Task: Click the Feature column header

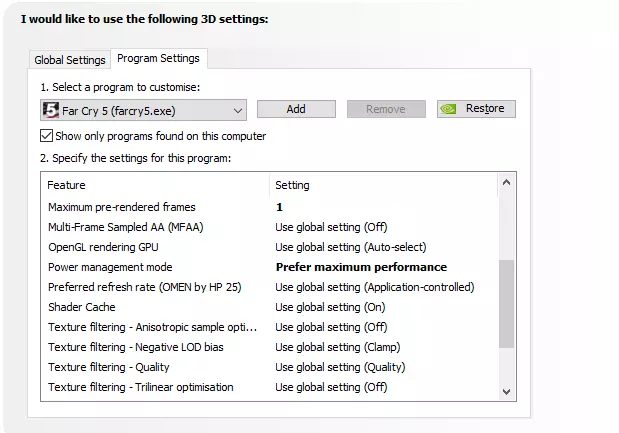Action: pos(67,185)
